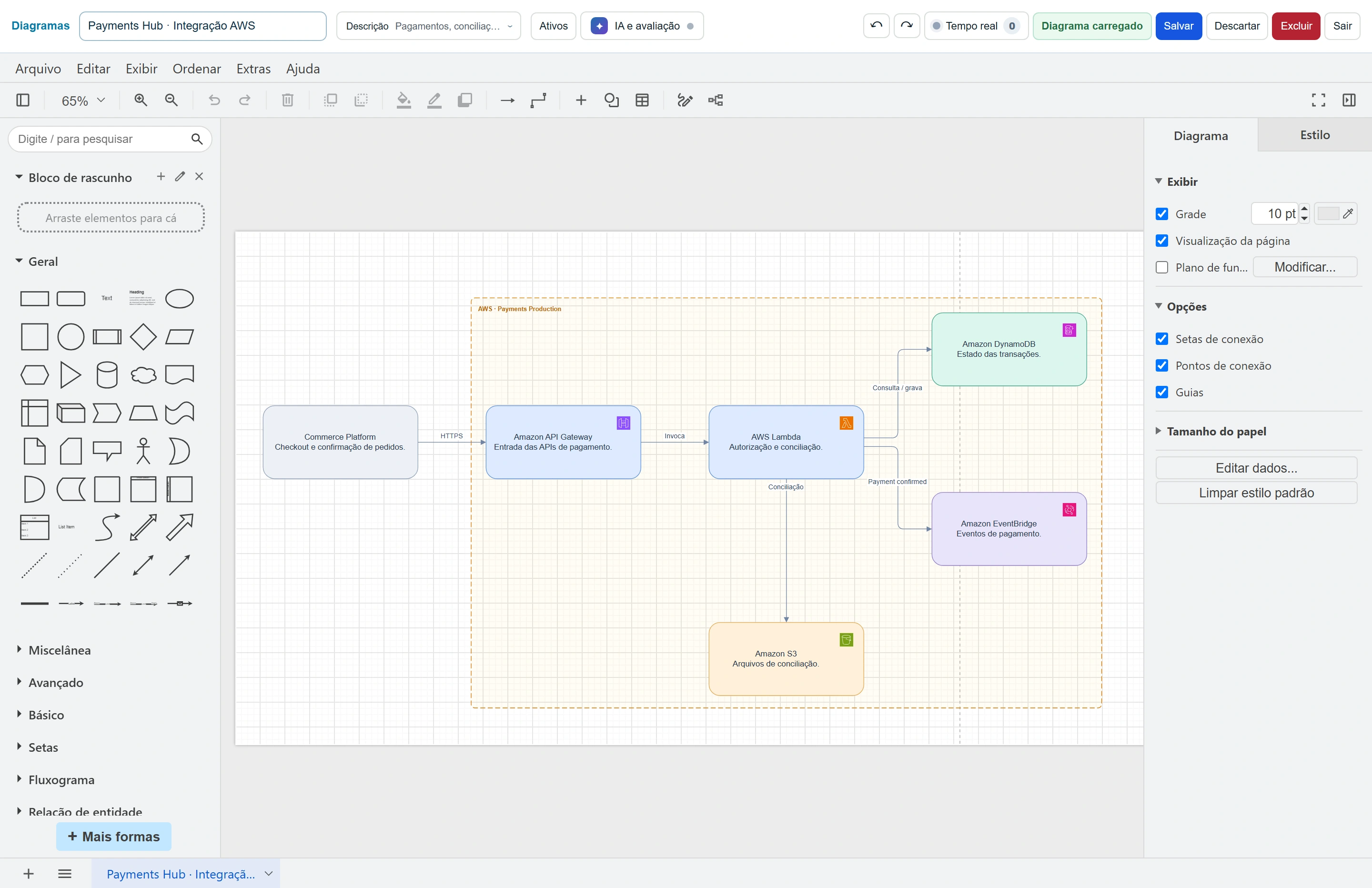Image resolution: width=1372 pixels, height=888 pixels.
Task: Open the 65% zoom level dropdown
Action: click(x=83, y=101)
